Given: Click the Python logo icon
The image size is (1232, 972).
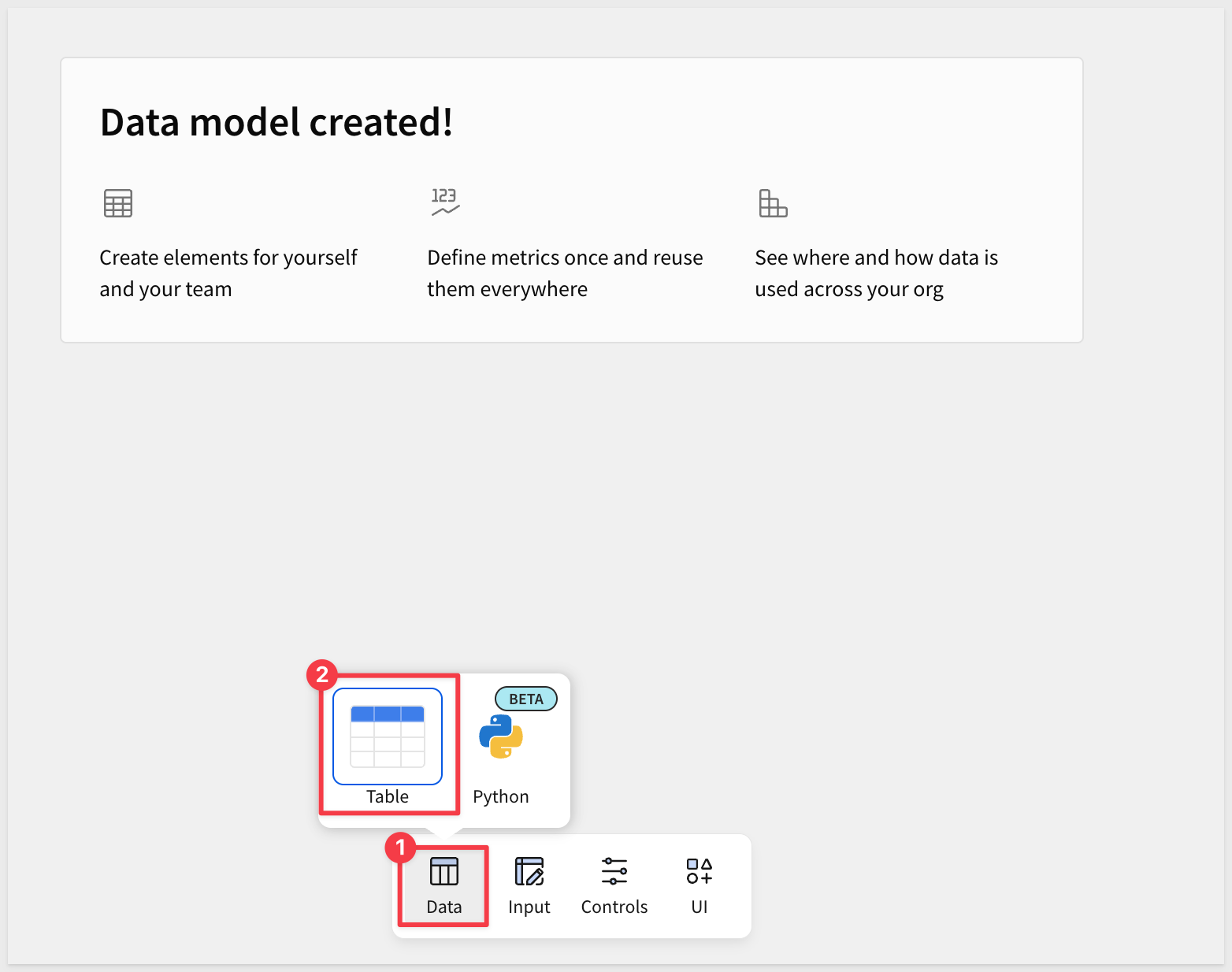Looking at the screenshot, I should point(501,737).
